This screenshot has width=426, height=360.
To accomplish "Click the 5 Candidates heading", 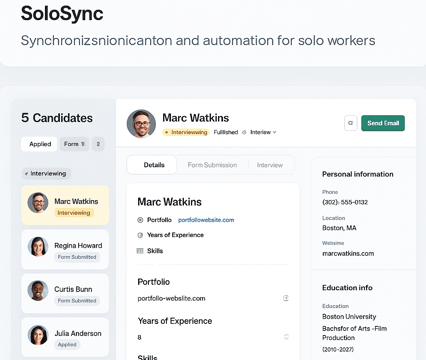I will point(57,118).
